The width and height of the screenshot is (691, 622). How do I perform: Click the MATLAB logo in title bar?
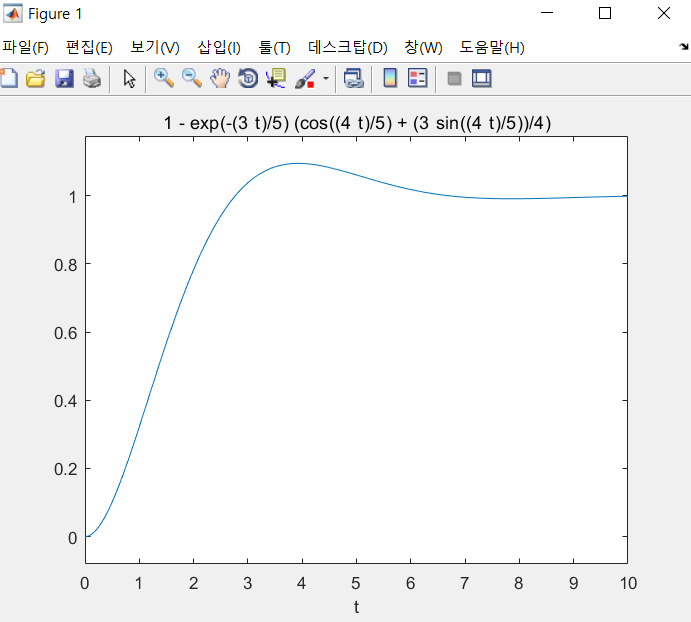[13, 13]
